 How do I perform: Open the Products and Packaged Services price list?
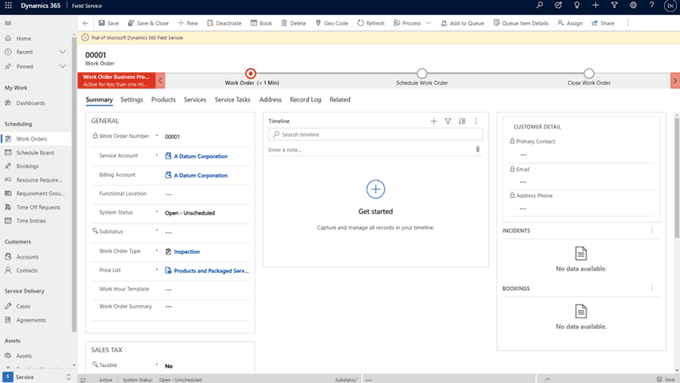[x=211, y=271]
